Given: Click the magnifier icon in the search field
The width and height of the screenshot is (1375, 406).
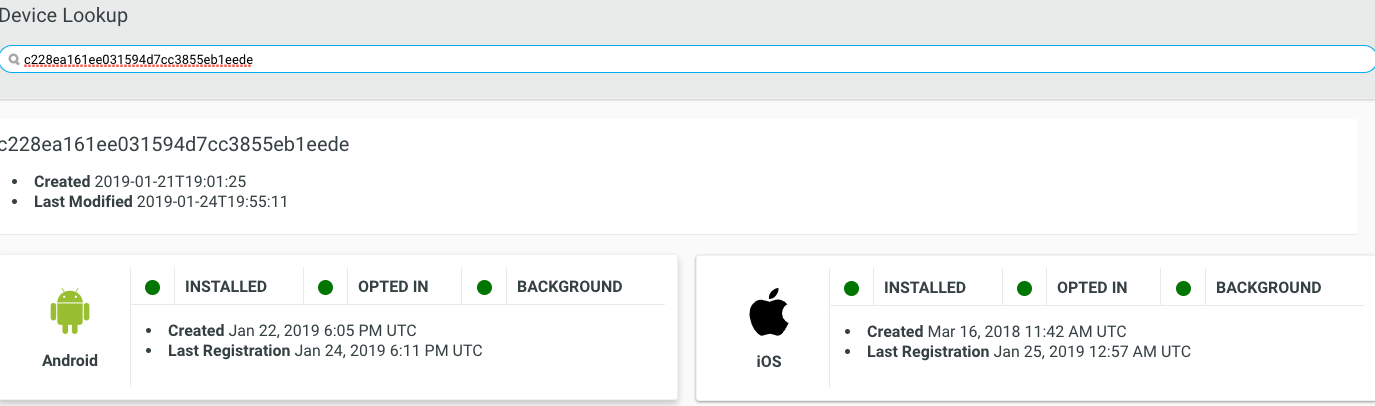Looking at the screenshot, I should [14, 60].
